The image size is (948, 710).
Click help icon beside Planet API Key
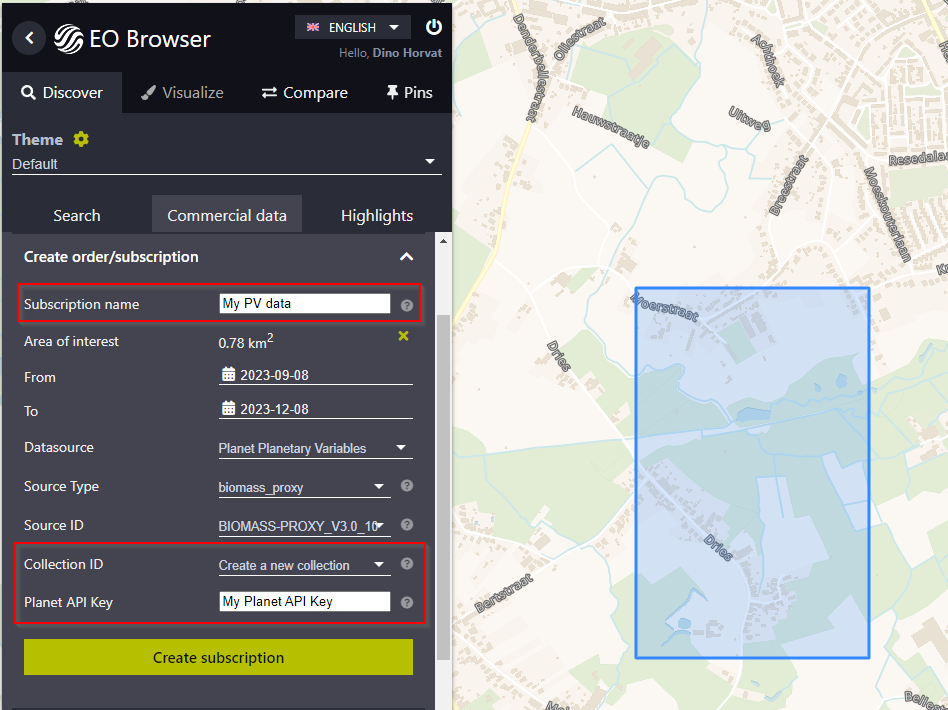coord(407,602)
